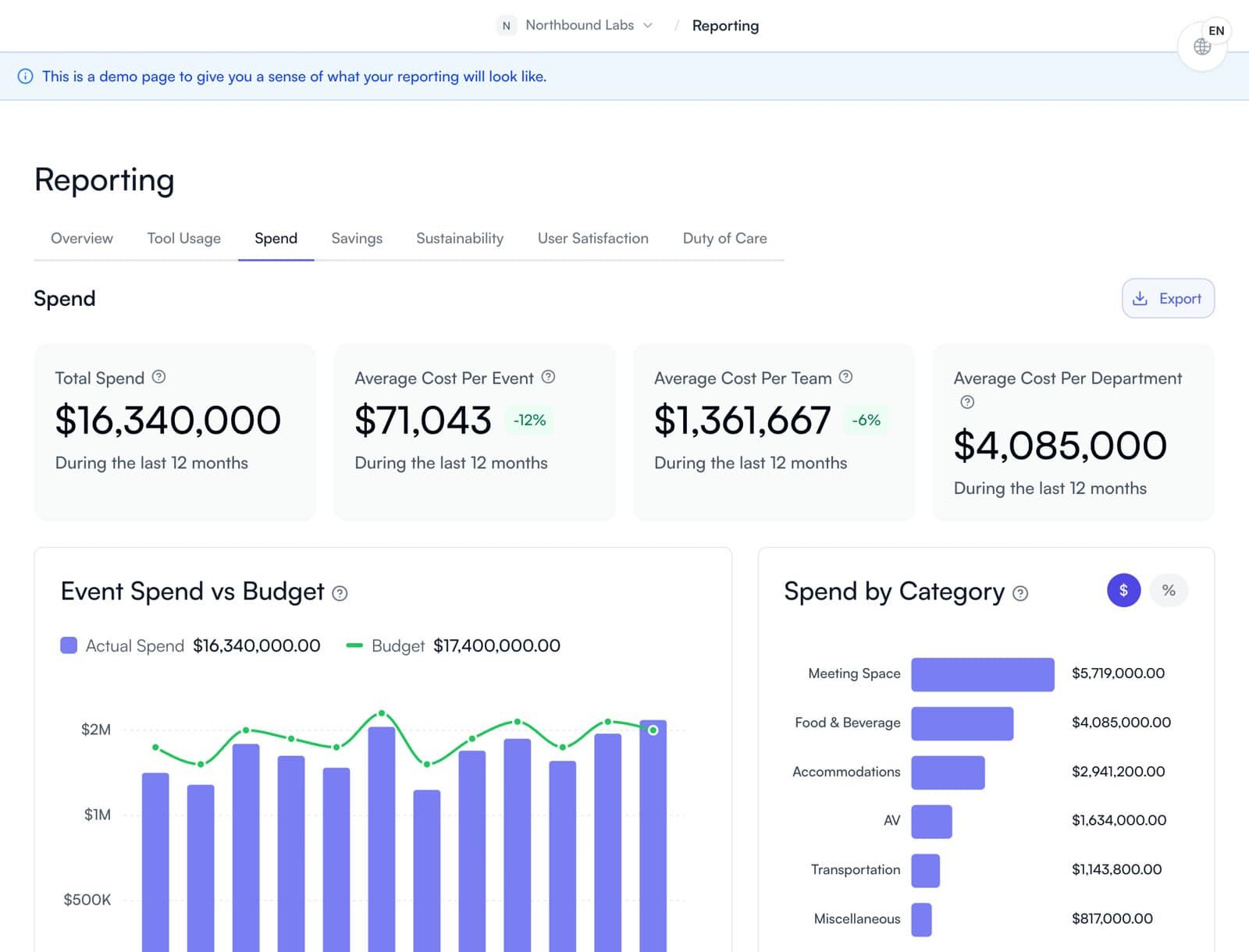Click the $2M axis label
Image resolution: width=1249 pixels, height=952 pixels.
[96, 730]
